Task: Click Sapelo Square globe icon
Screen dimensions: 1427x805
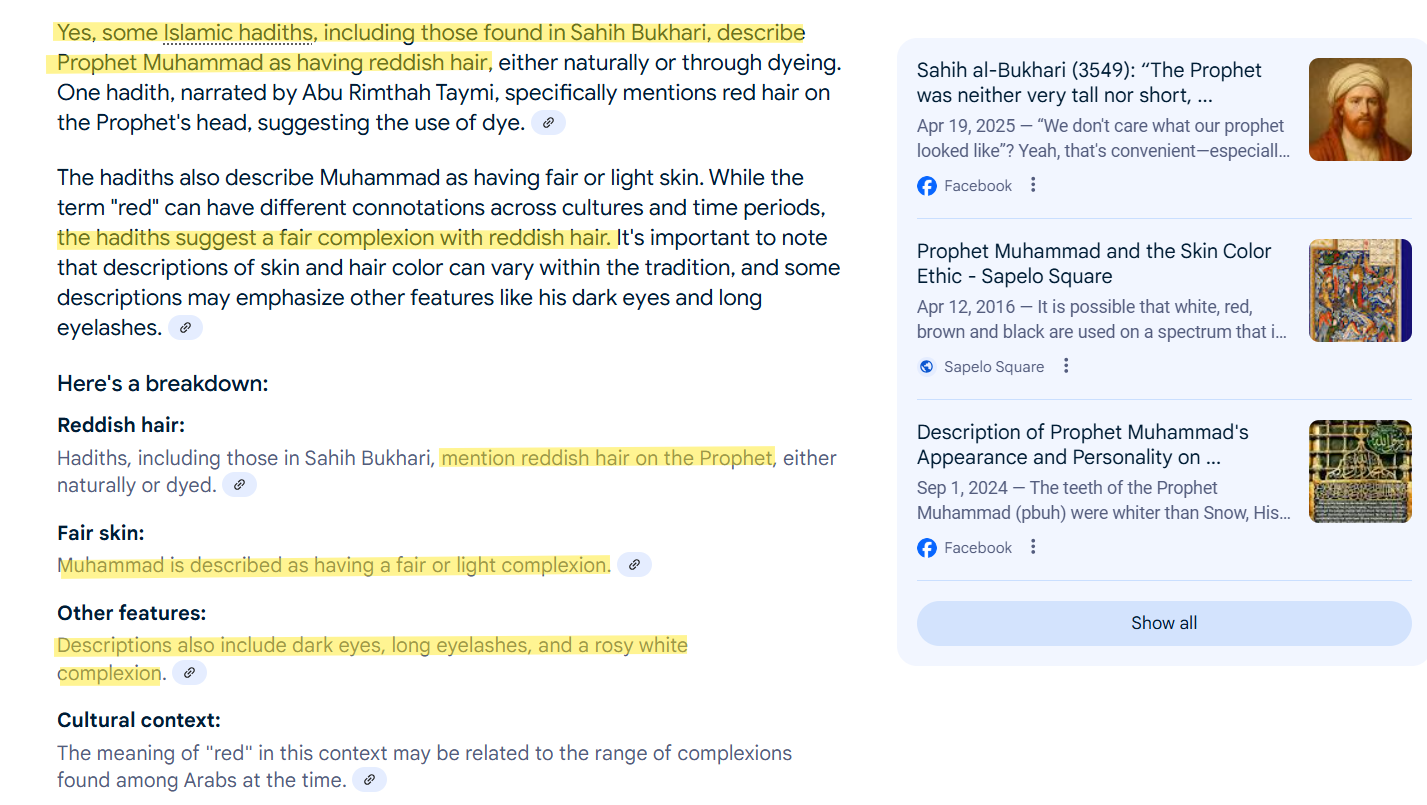Action: coord(927,367)
